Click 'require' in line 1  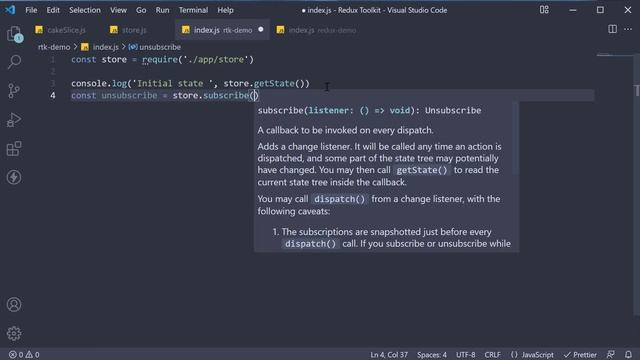pos(160,60)
